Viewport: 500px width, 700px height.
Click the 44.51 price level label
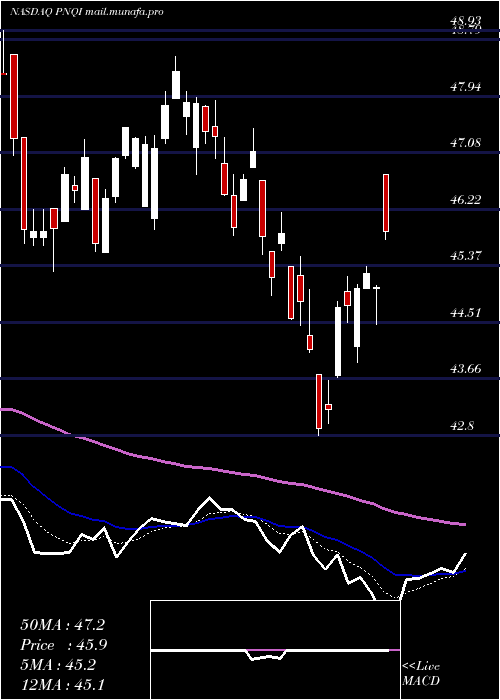click(x=466, y=312)
